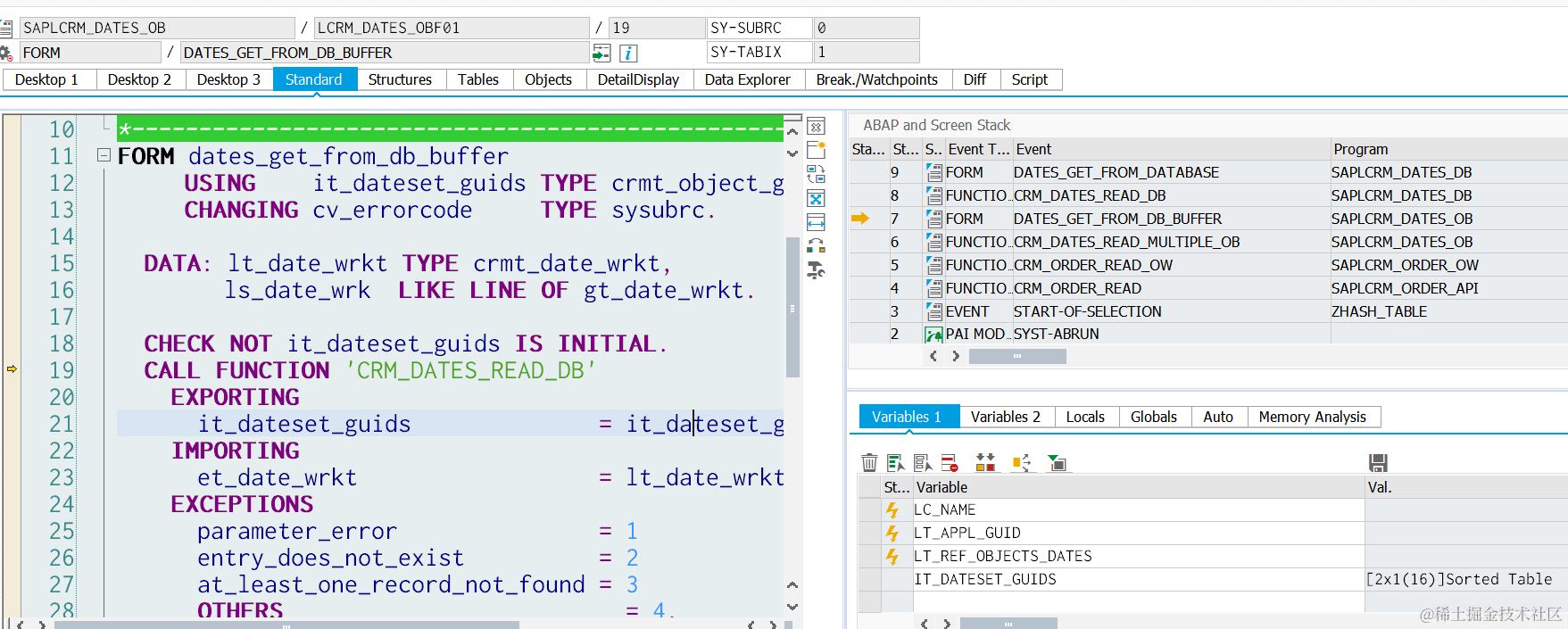Click the Replace tool icon beside editor

tap(816, 245)
